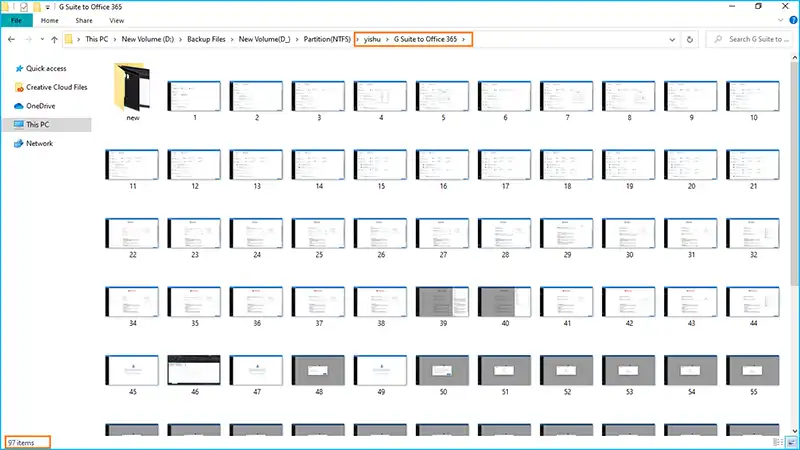Click the Quick access star icon
Viewport: 800px width, 450px height.
click(19, 68)
